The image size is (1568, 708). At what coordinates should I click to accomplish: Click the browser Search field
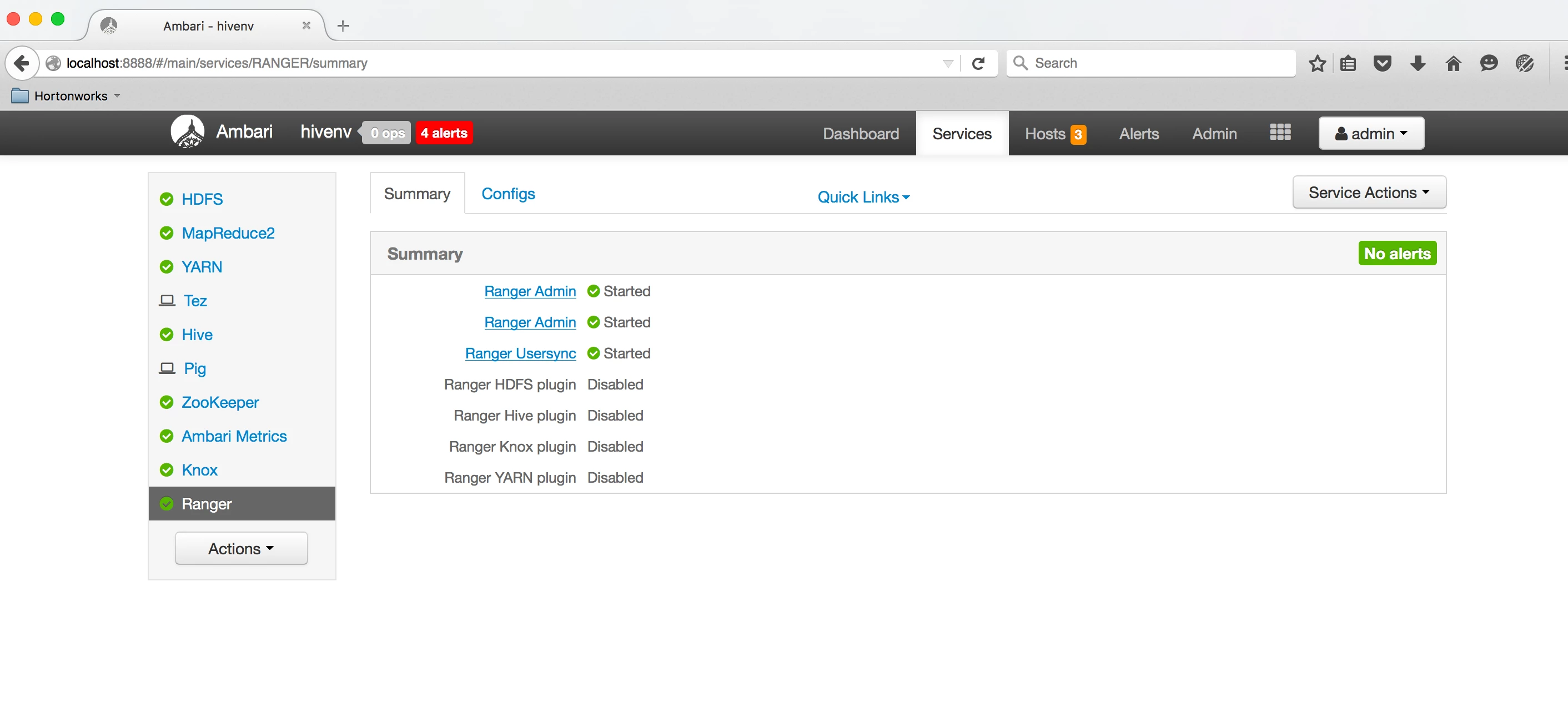1150,63
